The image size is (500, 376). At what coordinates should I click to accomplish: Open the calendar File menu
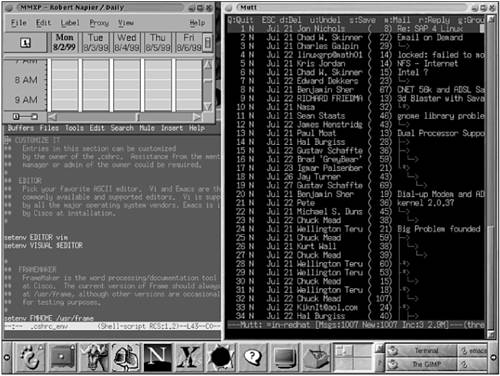(19, 23)
